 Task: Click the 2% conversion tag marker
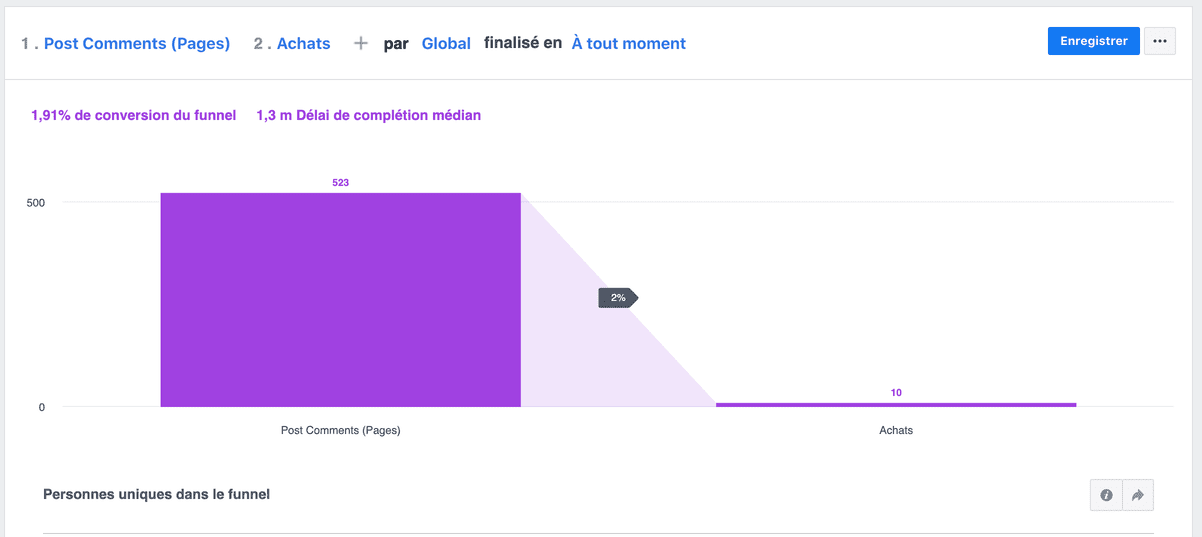pos(618,298)
